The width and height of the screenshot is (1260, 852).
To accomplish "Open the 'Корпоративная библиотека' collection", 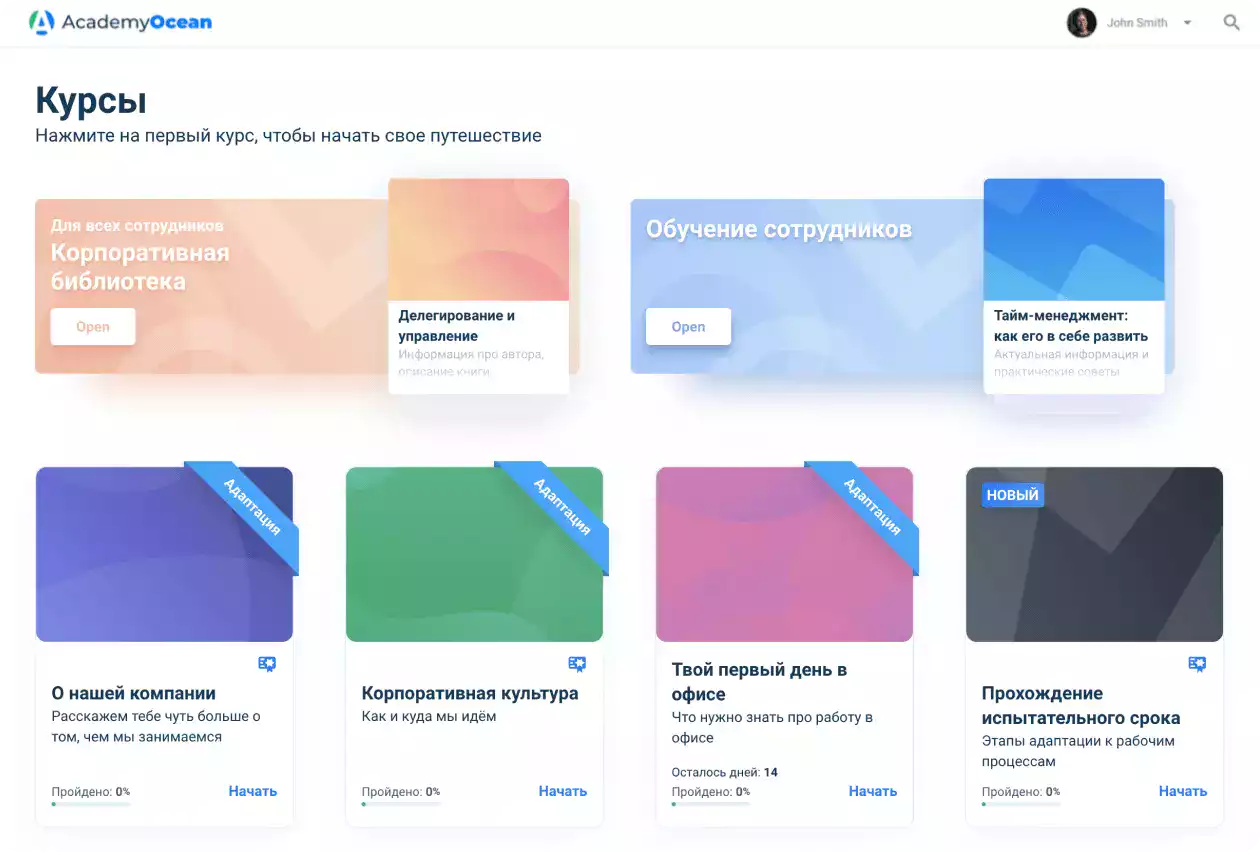I will [x=92, y=326].
